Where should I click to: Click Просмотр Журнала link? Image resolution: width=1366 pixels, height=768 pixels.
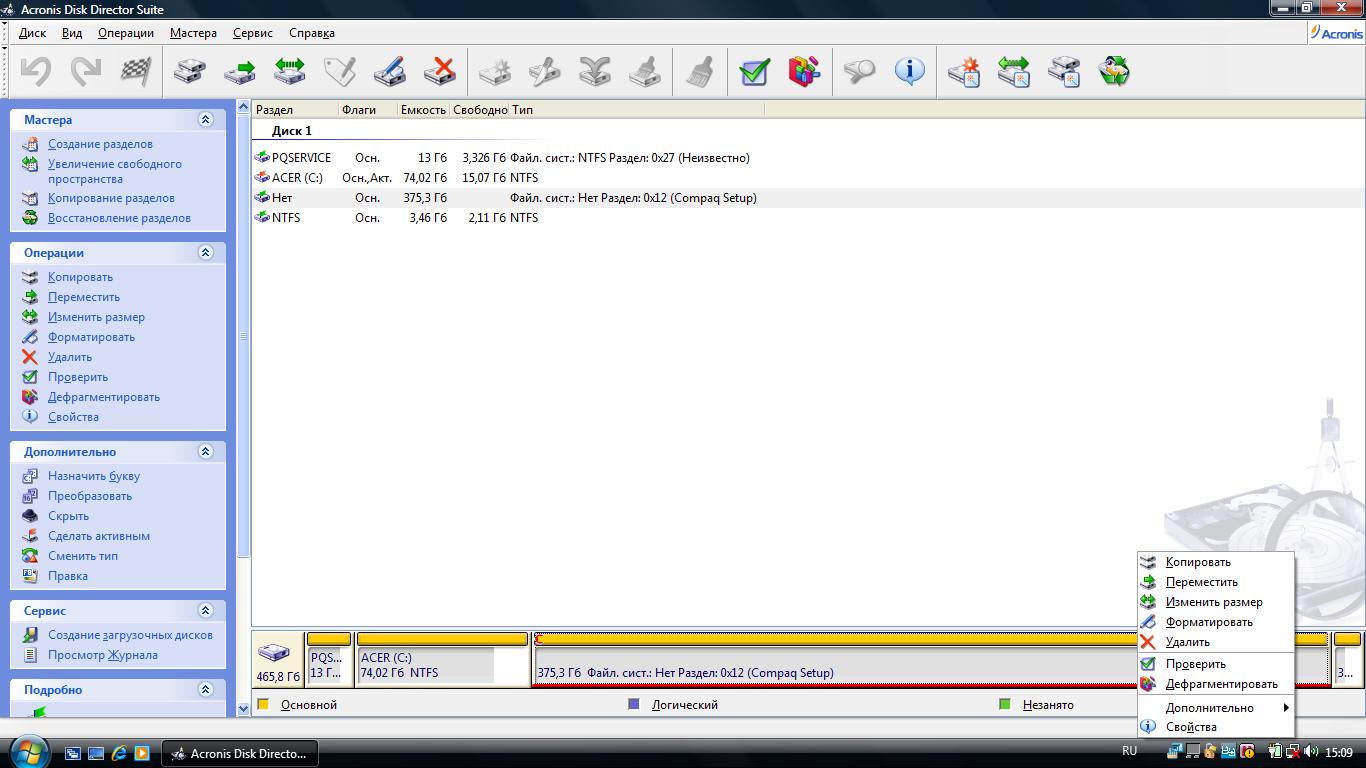(x=103, y=655)
